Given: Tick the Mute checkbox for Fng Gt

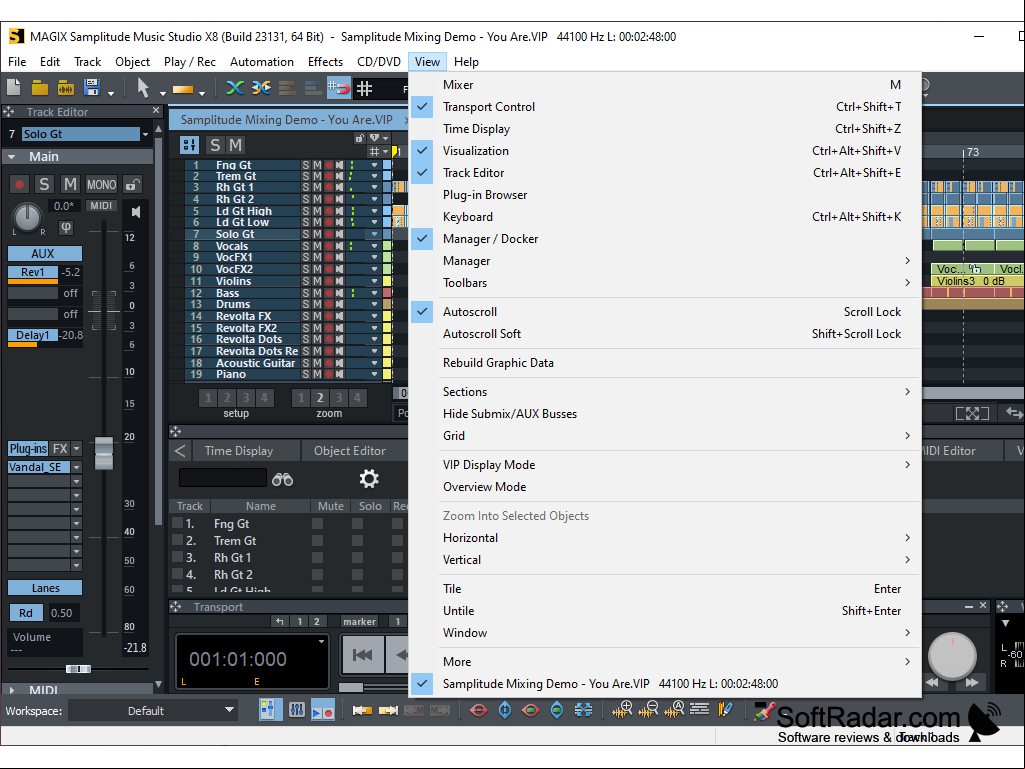Looking at the screenshot, I should click(317, 524).
